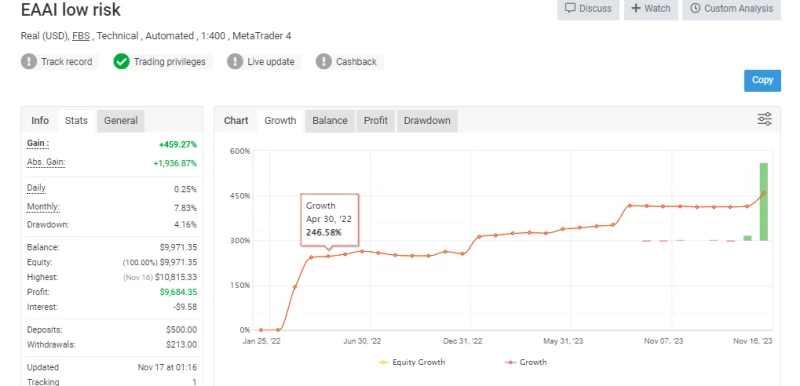Click the blue Copy button
The image size is (800, 386).
click(x=762, y=80)
